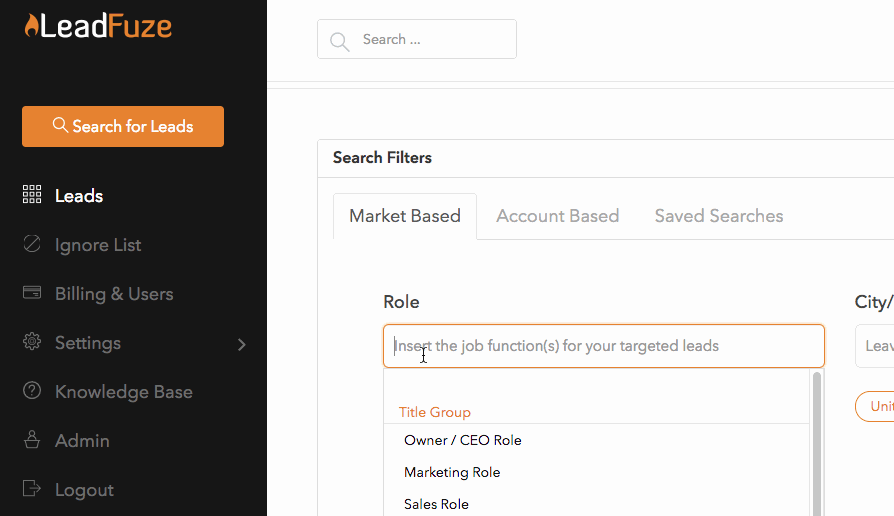Click the Admin icon in sidebar
The height and width of the screenshot is (516, 894).
coord(32,440)
